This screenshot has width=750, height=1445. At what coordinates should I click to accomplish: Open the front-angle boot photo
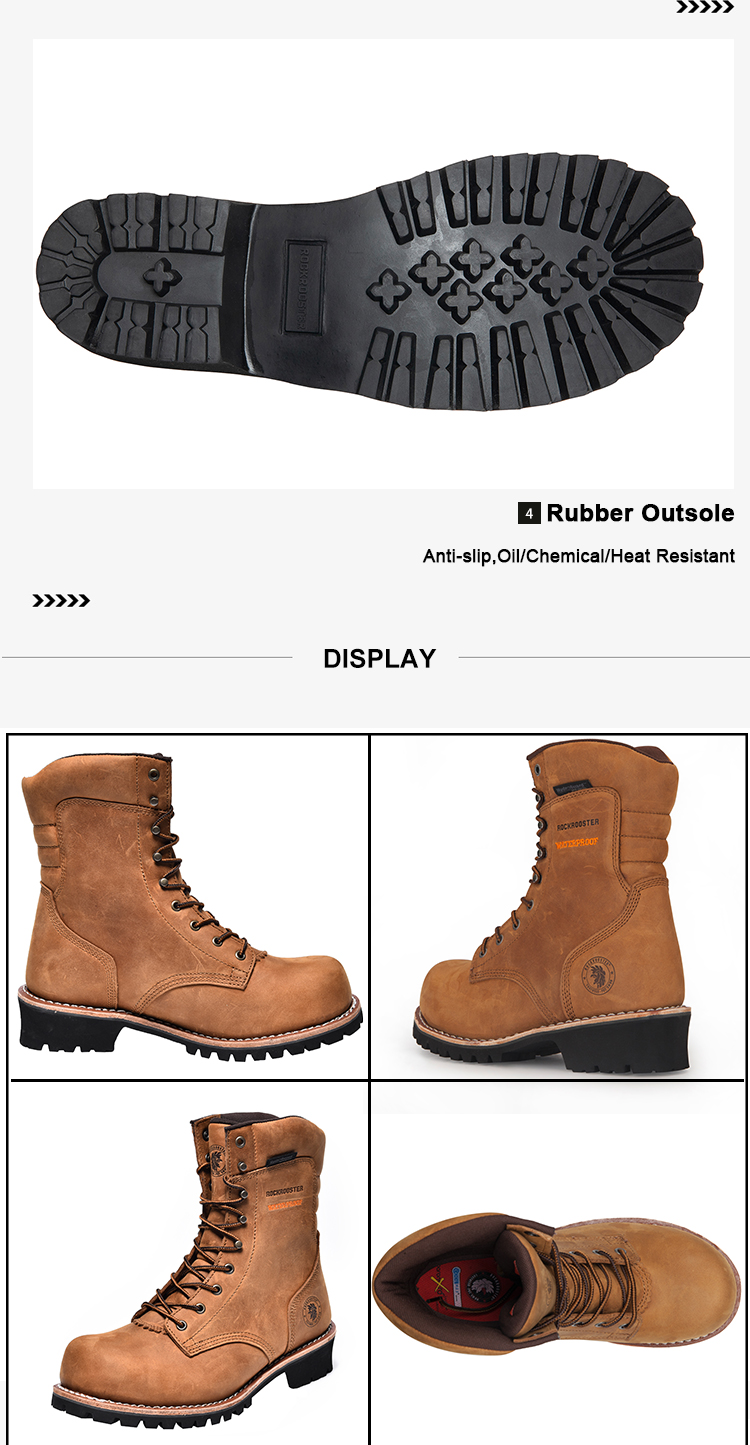tap(189, 1263)
